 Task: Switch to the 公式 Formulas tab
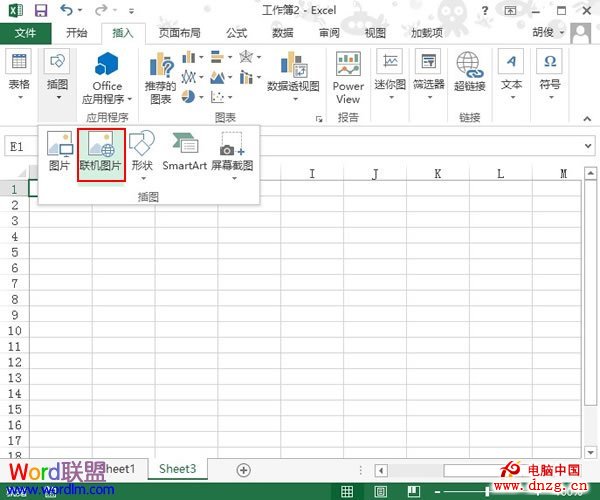click(x=236, y=33)
